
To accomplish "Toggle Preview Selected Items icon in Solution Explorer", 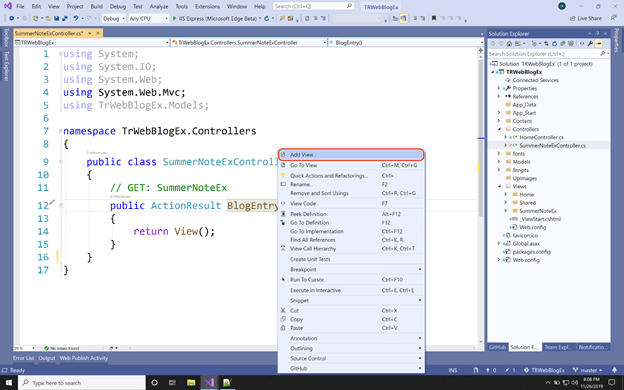I will coord(599,43).
